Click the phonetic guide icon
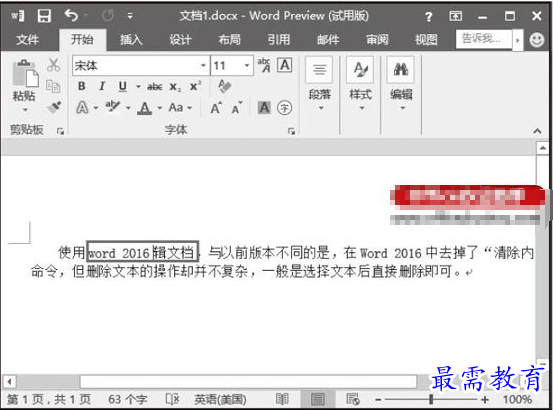This screenshot has width=553, height=410. (264, 65)
